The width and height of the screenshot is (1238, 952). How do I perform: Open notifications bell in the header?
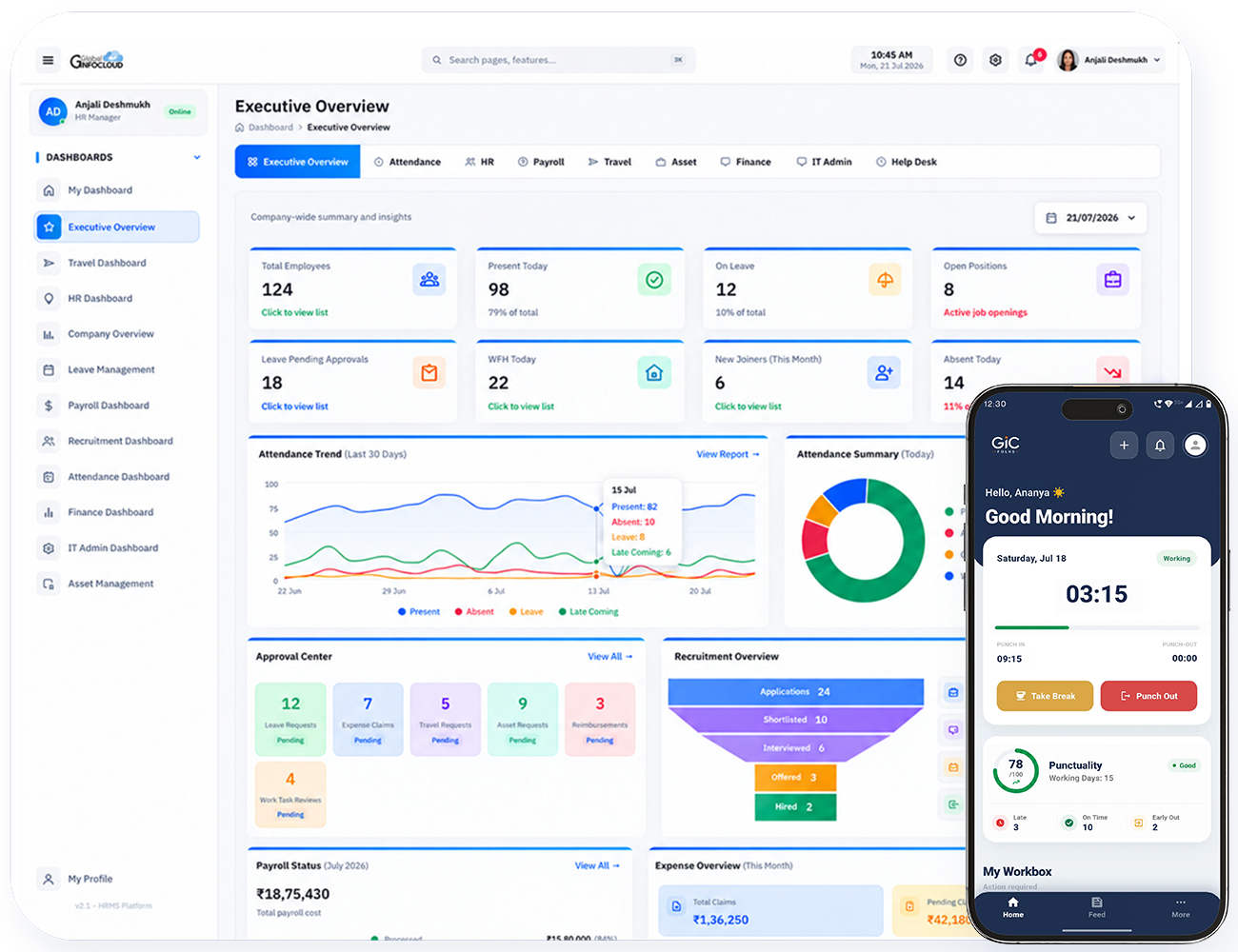point(1030,60)
